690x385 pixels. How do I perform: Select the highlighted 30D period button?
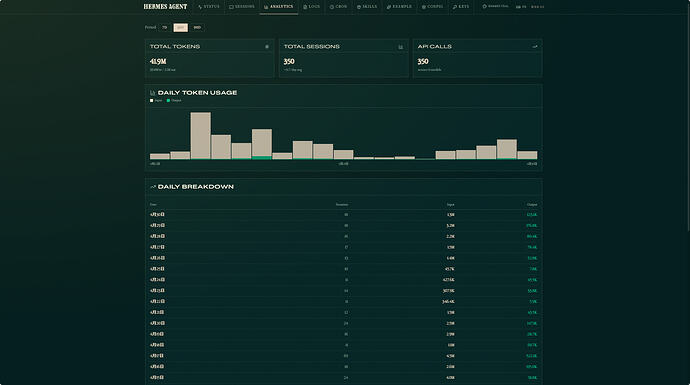tap(180, 27)
